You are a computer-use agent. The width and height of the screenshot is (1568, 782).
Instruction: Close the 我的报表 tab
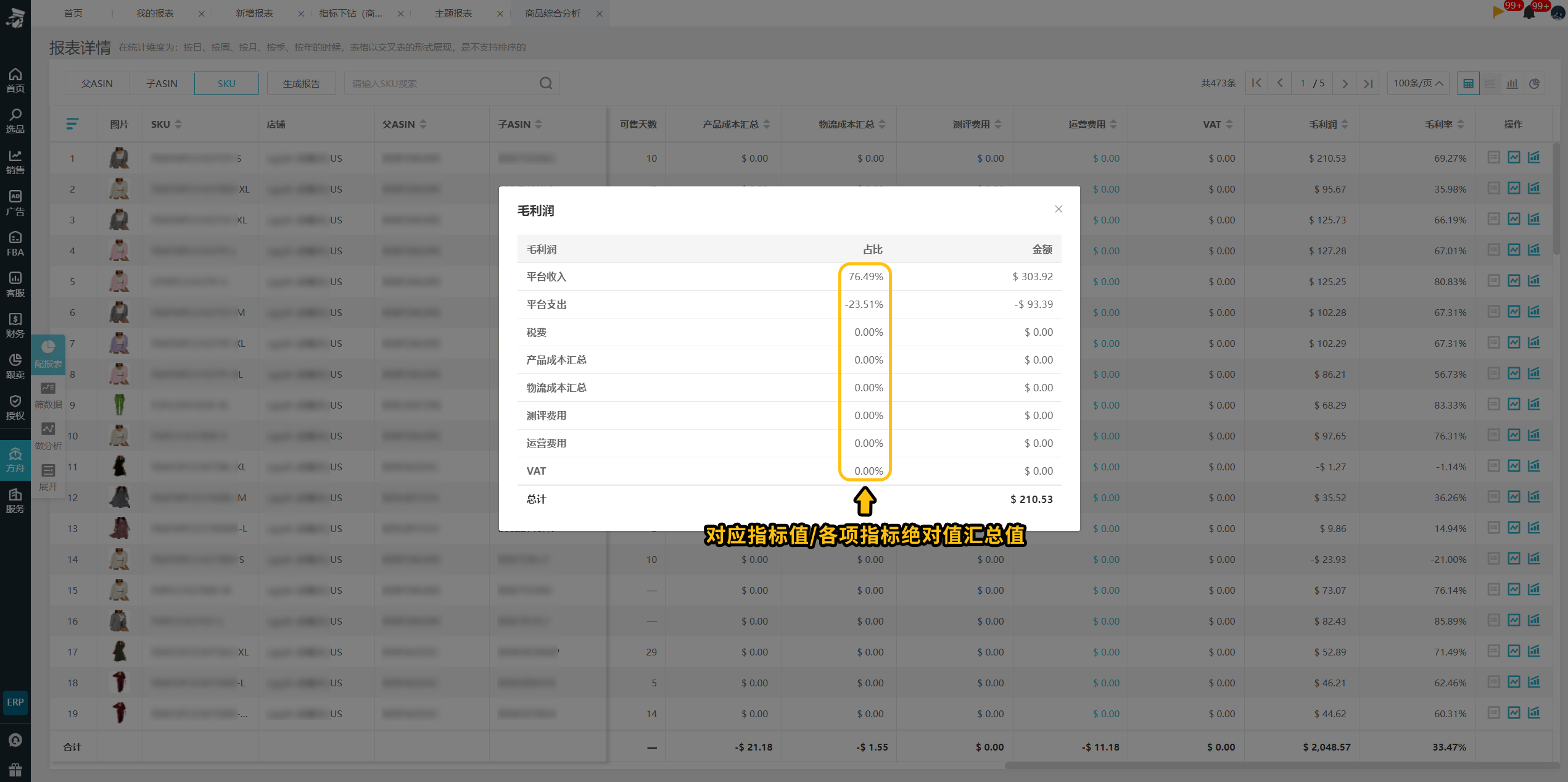(x=201, y=14)
